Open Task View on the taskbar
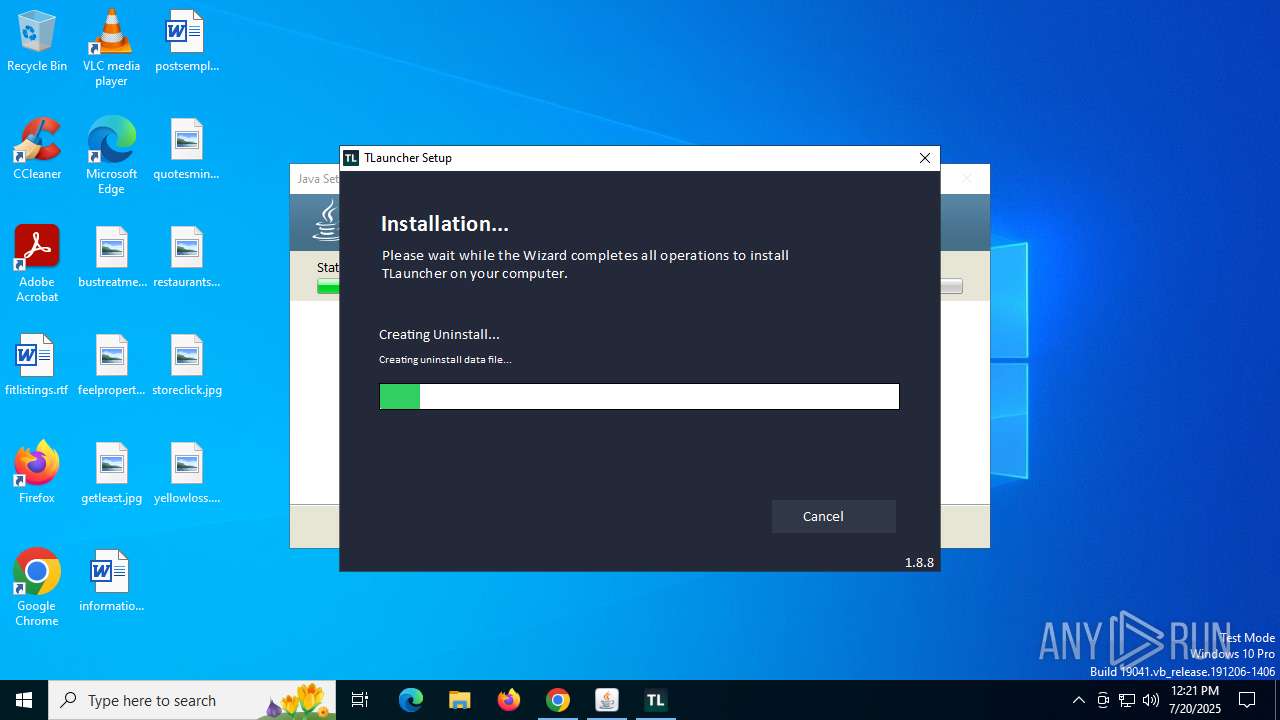 [x=360, y=700]
